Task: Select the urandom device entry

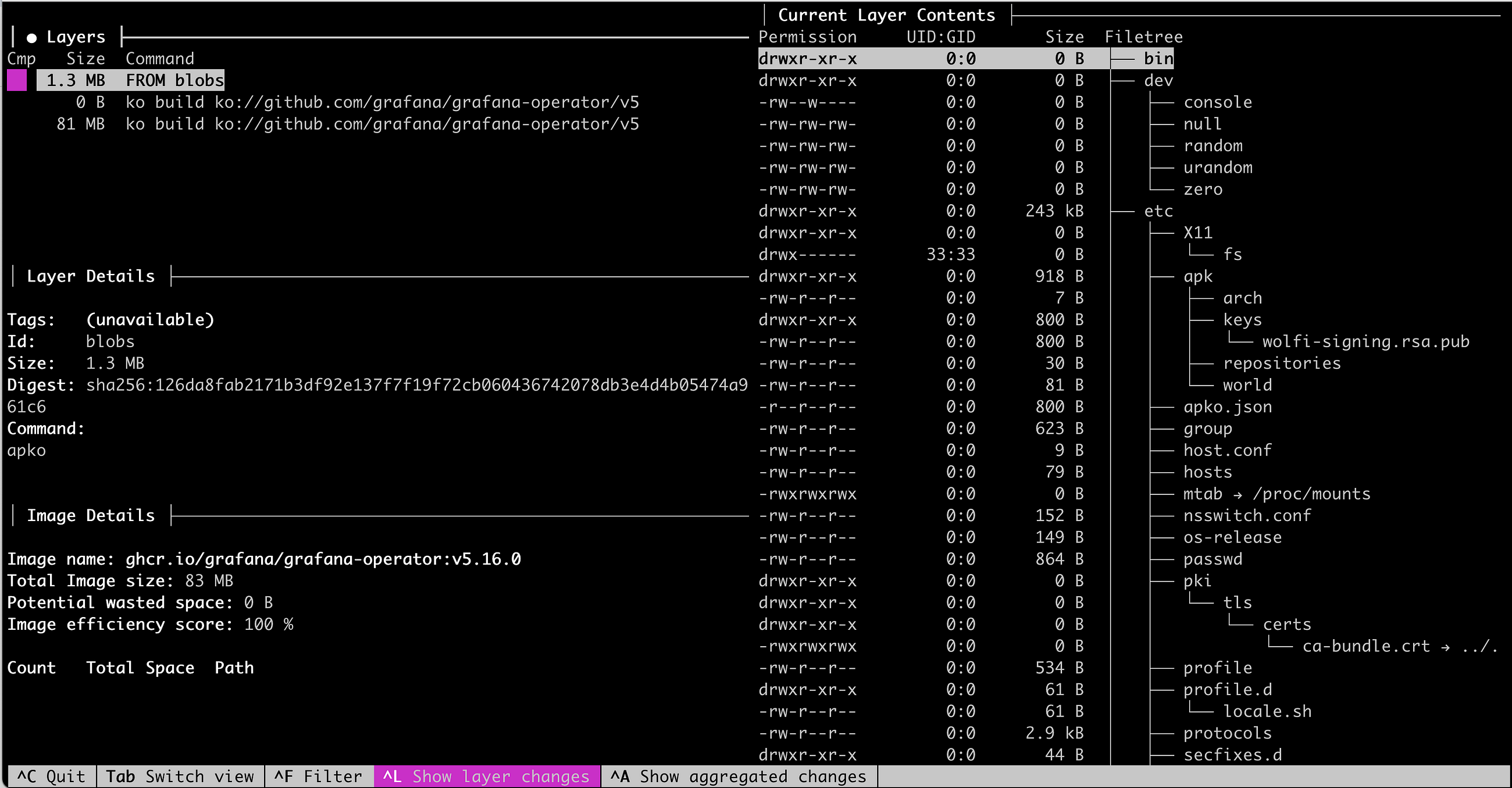Action: (1217, 167)
